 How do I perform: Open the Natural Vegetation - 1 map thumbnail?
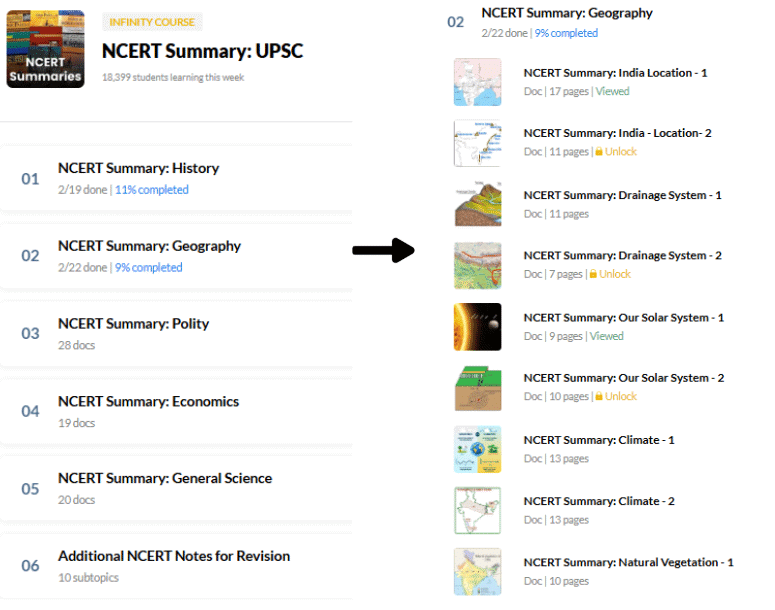point(477,571)
